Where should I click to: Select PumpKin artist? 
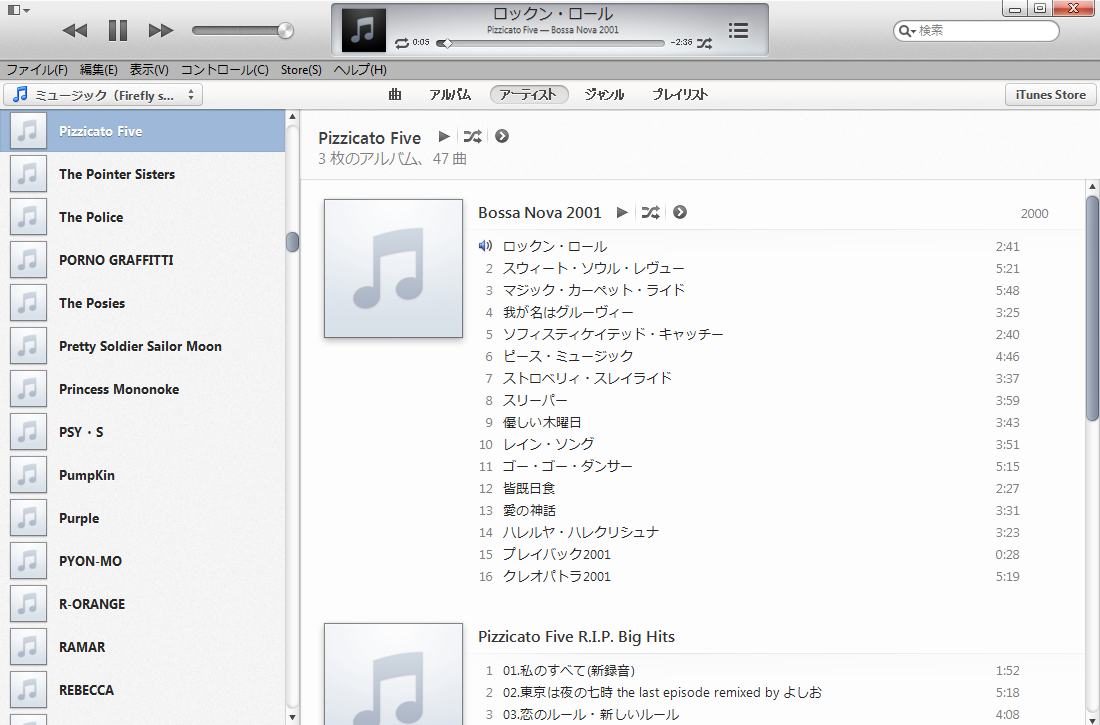142,475
